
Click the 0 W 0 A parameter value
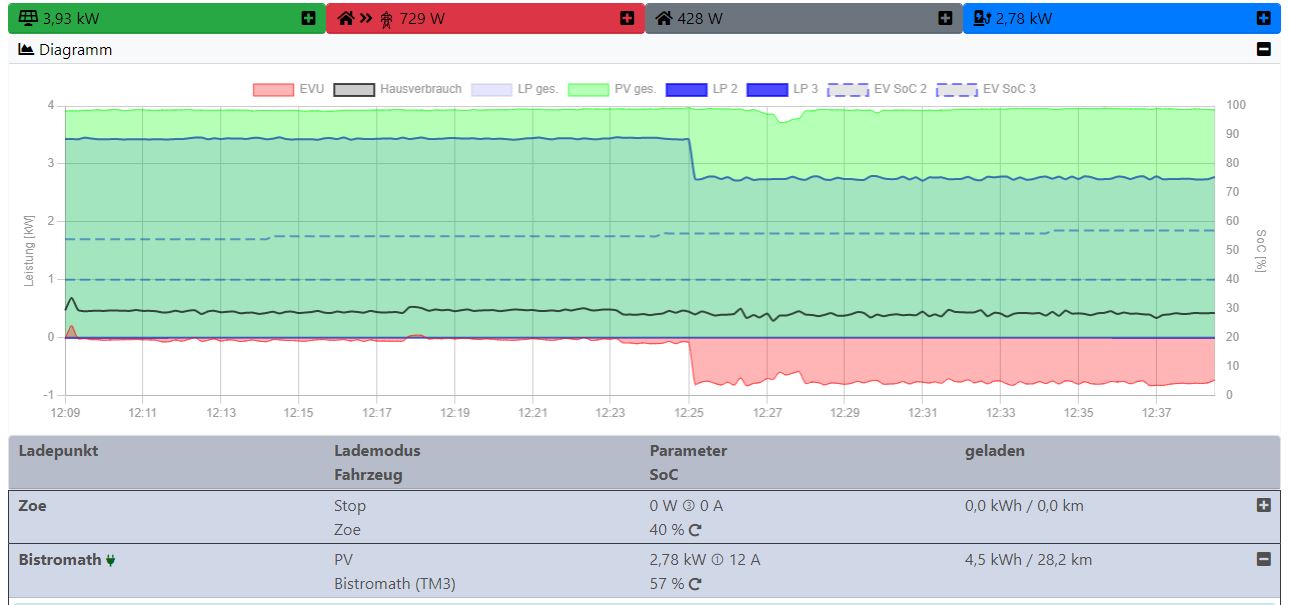(686, 506)
